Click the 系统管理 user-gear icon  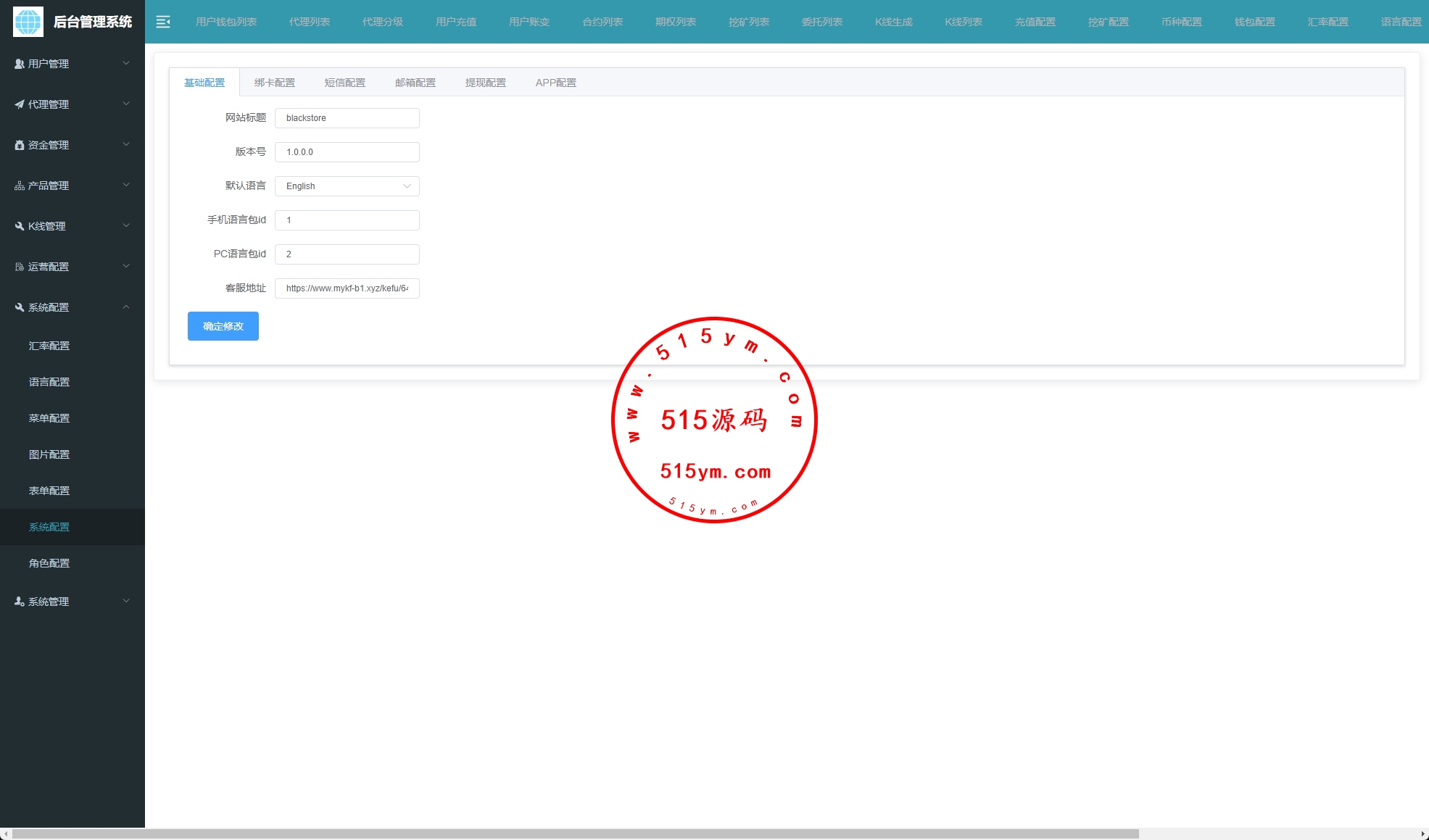(20, 602)
